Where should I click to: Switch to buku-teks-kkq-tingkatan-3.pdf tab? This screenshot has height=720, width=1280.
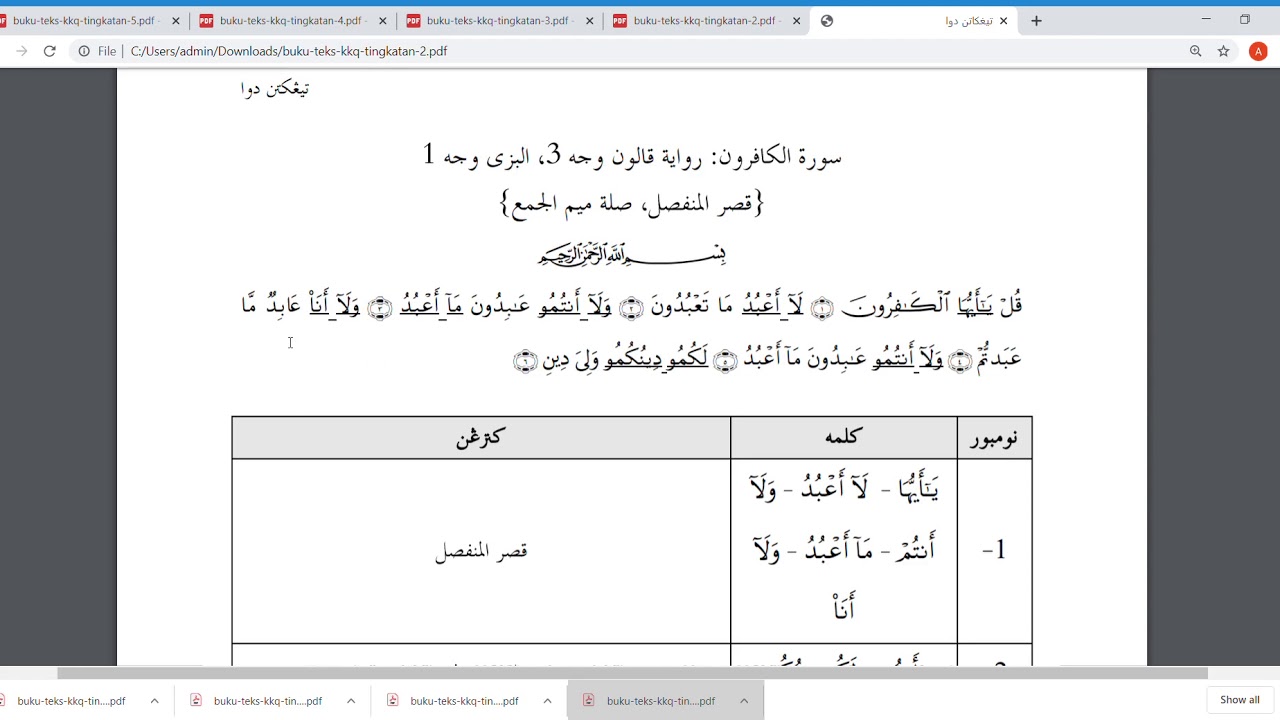click(500, 20)
